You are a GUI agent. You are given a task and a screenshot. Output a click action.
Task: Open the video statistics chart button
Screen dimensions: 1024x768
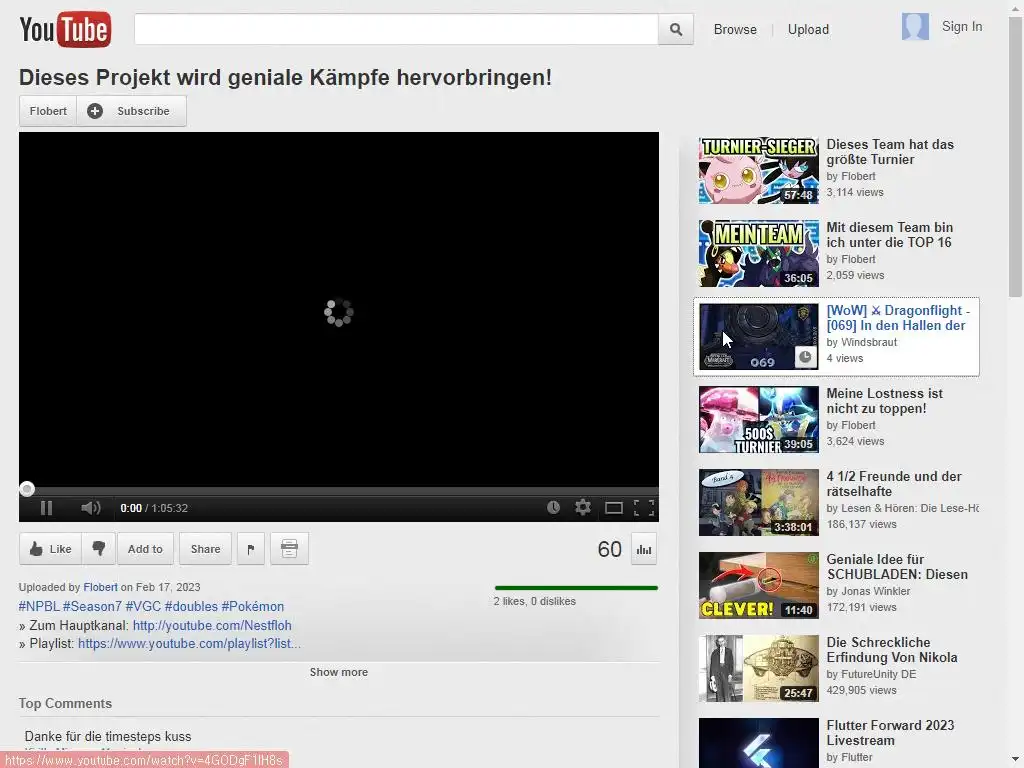[x=644, y=549]
